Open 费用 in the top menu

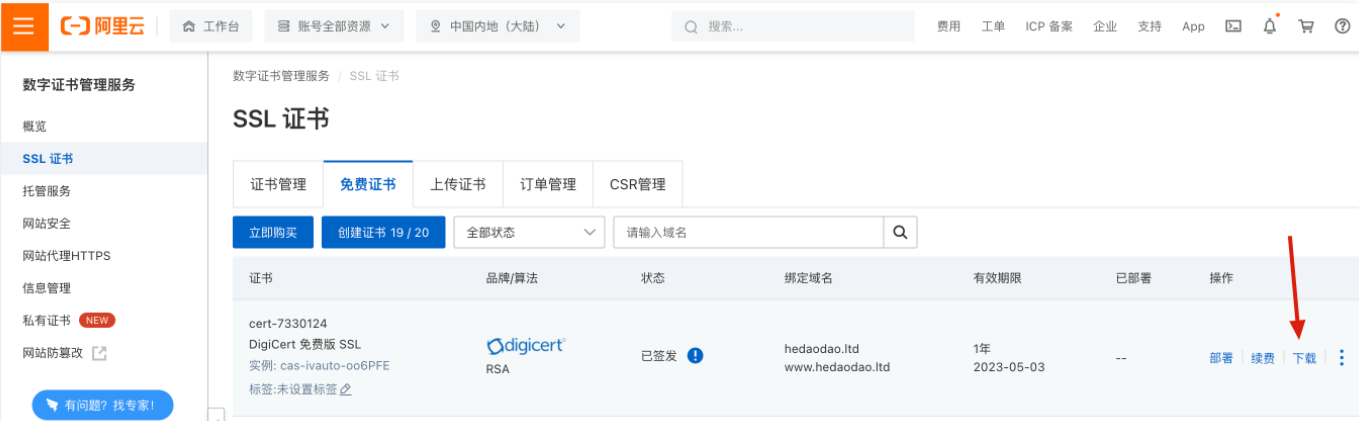(948, 27)
